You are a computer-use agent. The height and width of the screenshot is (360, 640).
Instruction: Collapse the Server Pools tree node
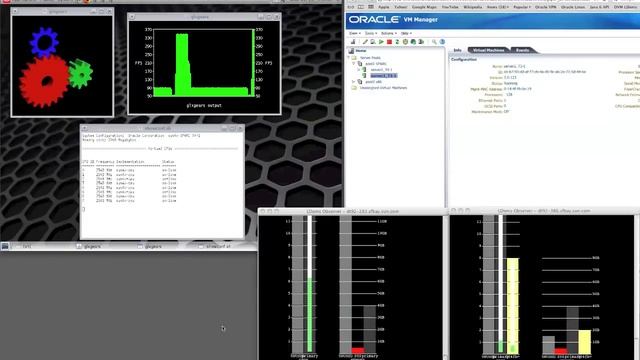point(349,57)
